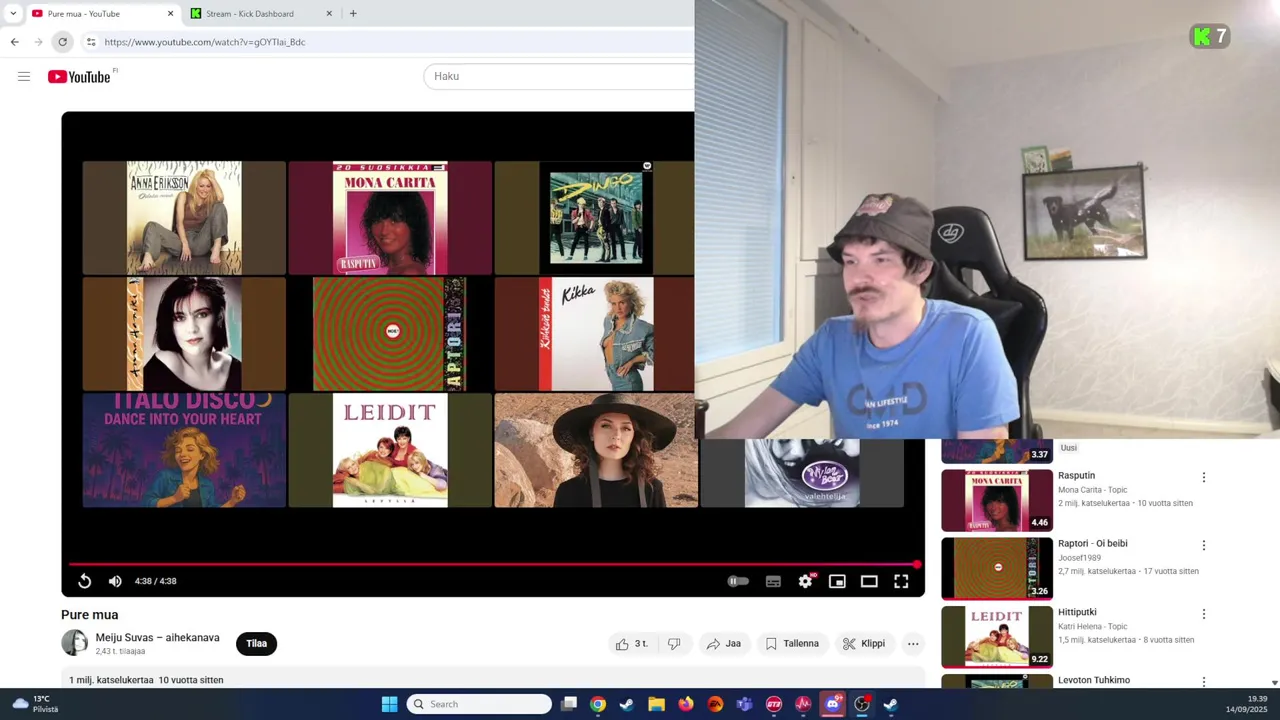Open OBS Studio from the taskbar
Screen dimensions: 1280x720
(x=861, y=704)
